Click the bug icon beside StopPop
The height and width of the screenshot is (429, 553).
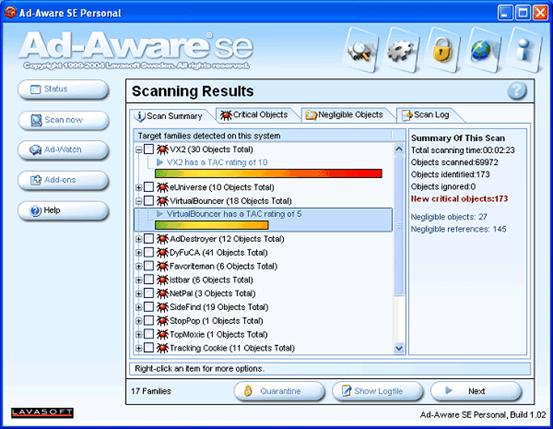coord(162,321)
